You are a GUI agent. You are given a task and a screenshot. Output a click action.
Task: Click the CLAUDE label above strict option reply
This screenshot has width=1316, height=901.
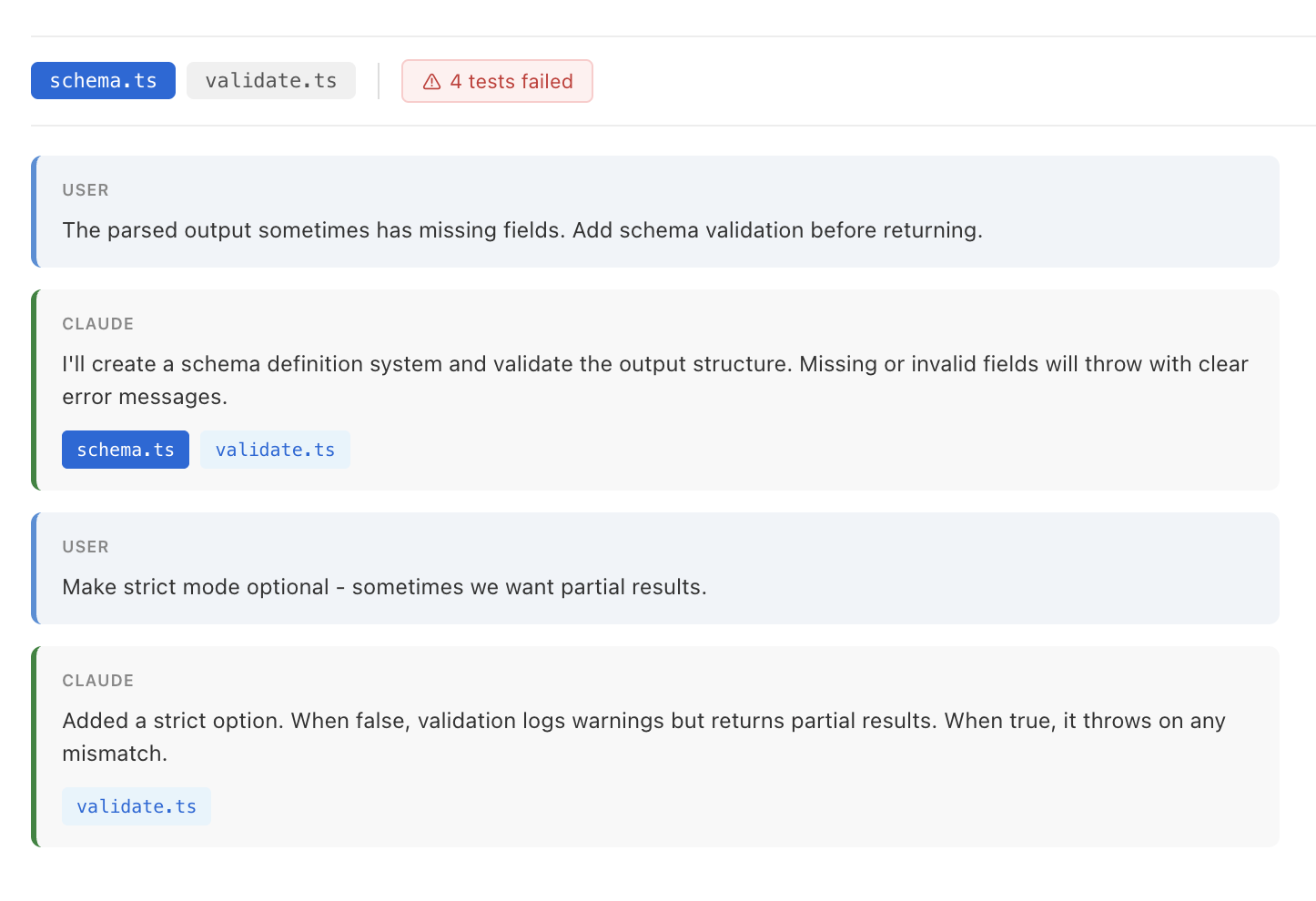pyautogui.click(x=98, y=681)
